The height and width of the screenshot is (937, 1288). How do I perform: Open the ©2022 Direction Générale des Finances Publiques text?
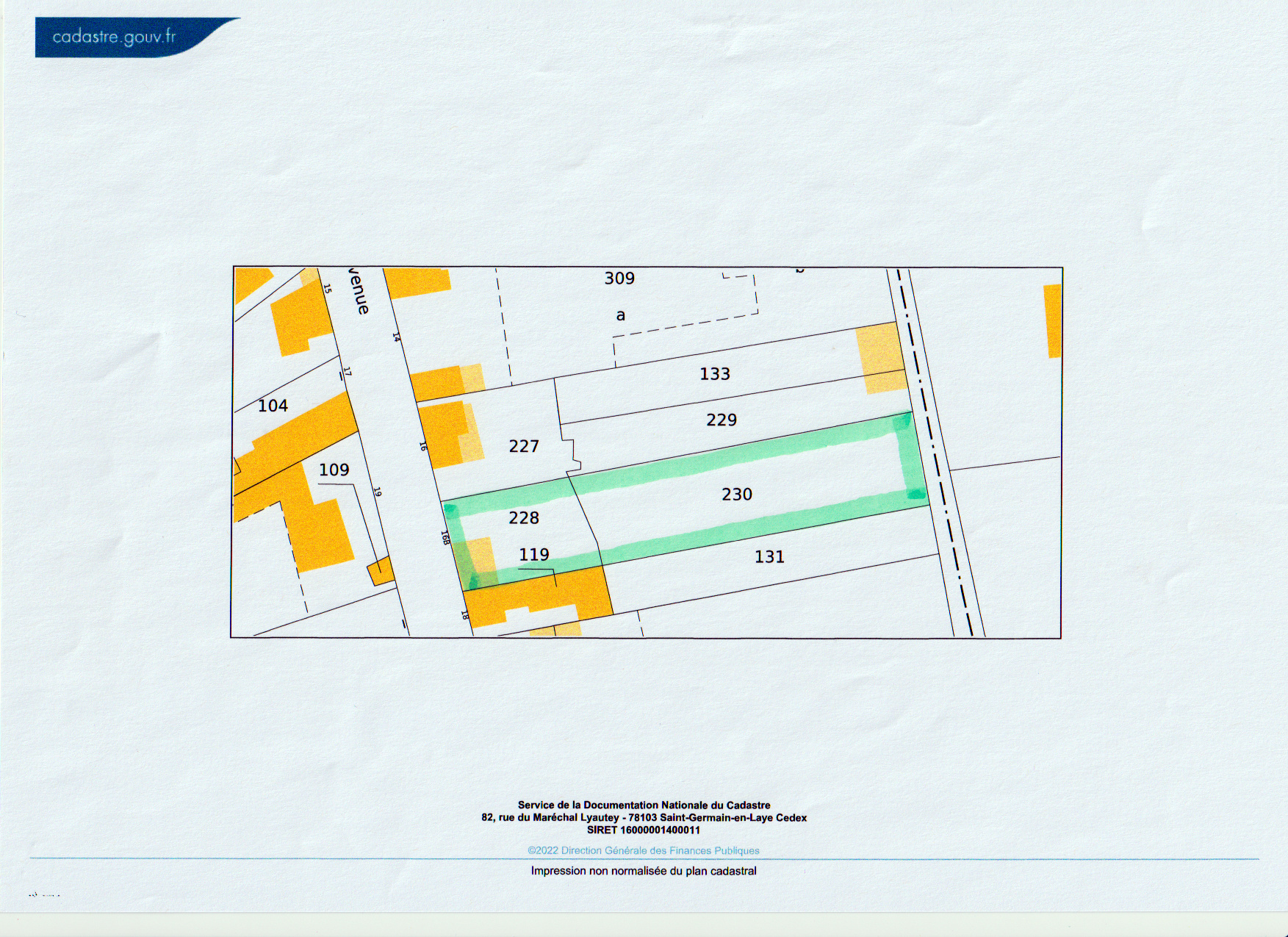643,850
